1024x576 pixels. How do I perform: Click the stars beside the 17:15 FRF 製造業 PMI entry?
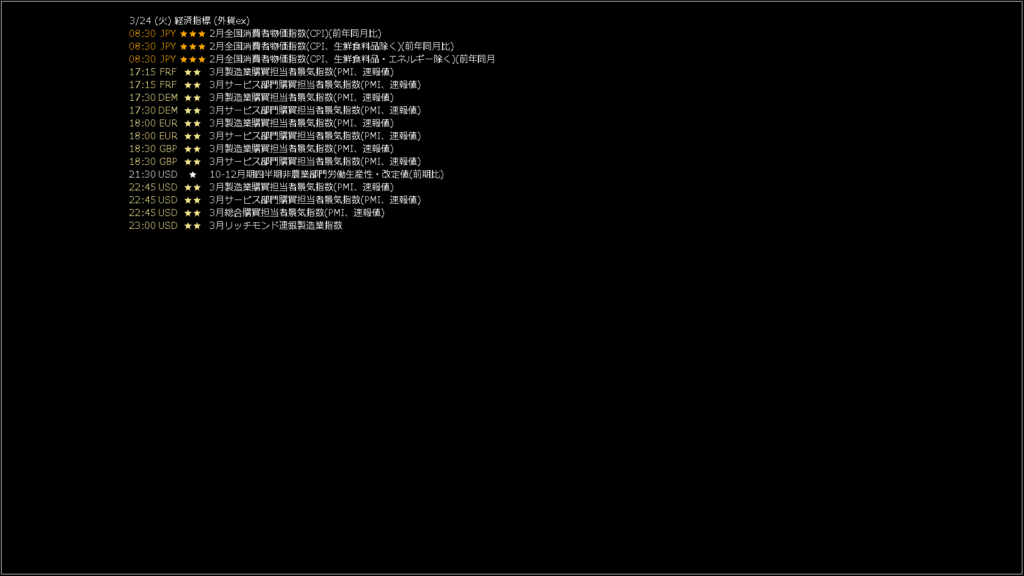(x=193, y=72)
